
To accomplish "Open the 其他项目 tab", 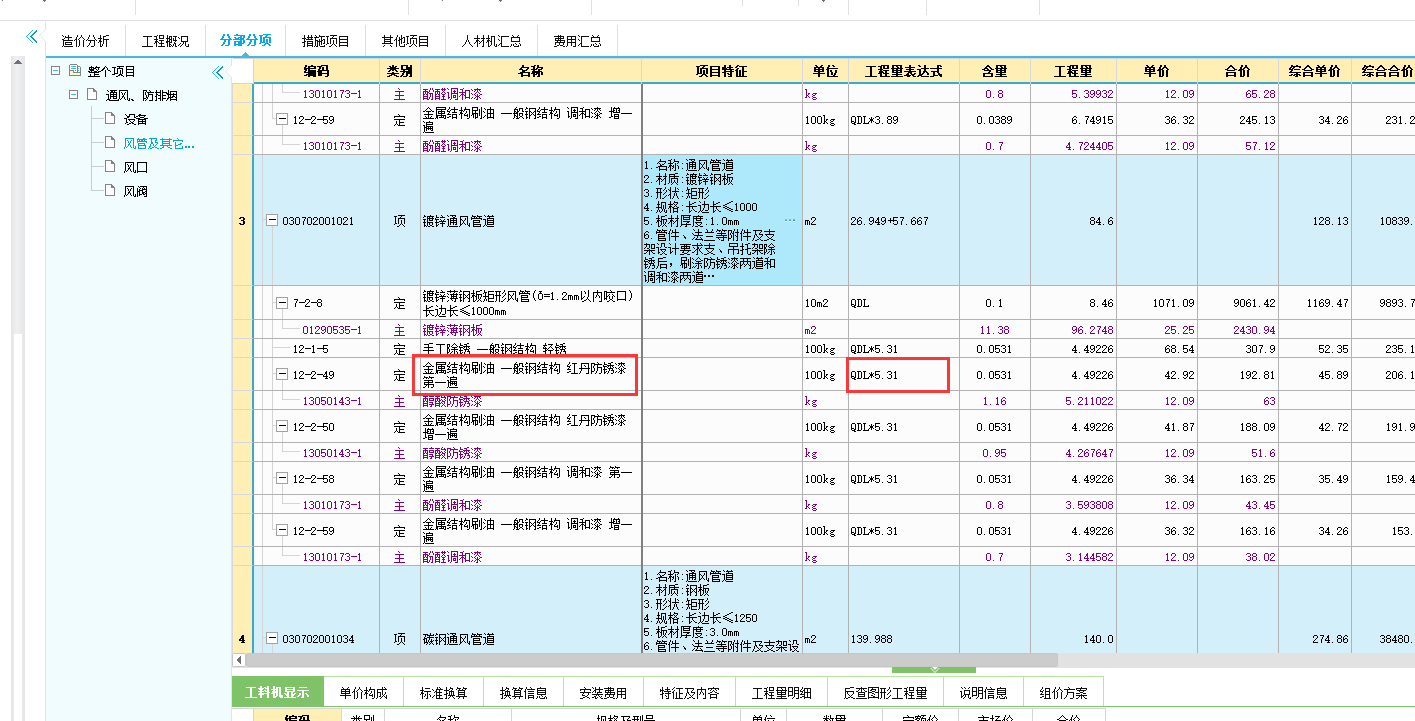I will [x=405, y=41].
